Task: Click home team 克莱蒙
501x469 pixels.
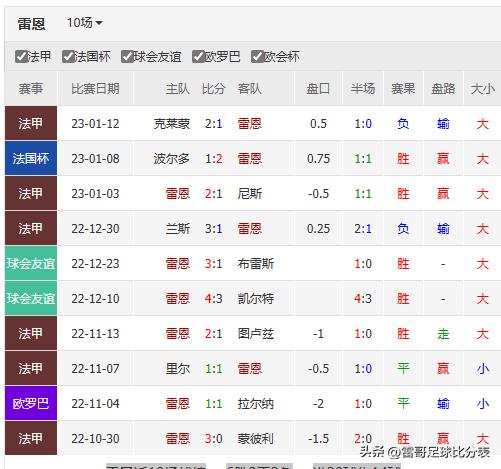Action: coord(172,124)
